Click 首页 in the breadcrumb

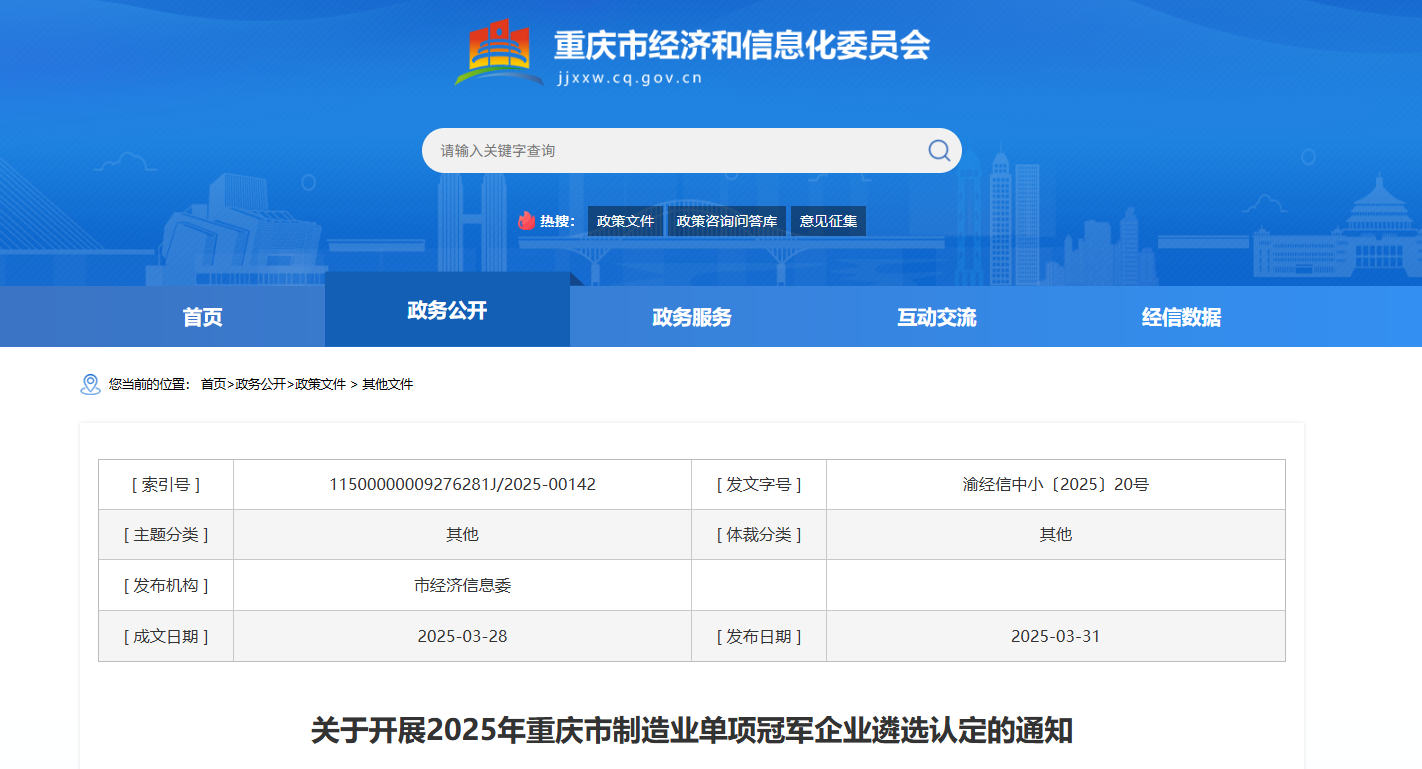coord(213,384)
